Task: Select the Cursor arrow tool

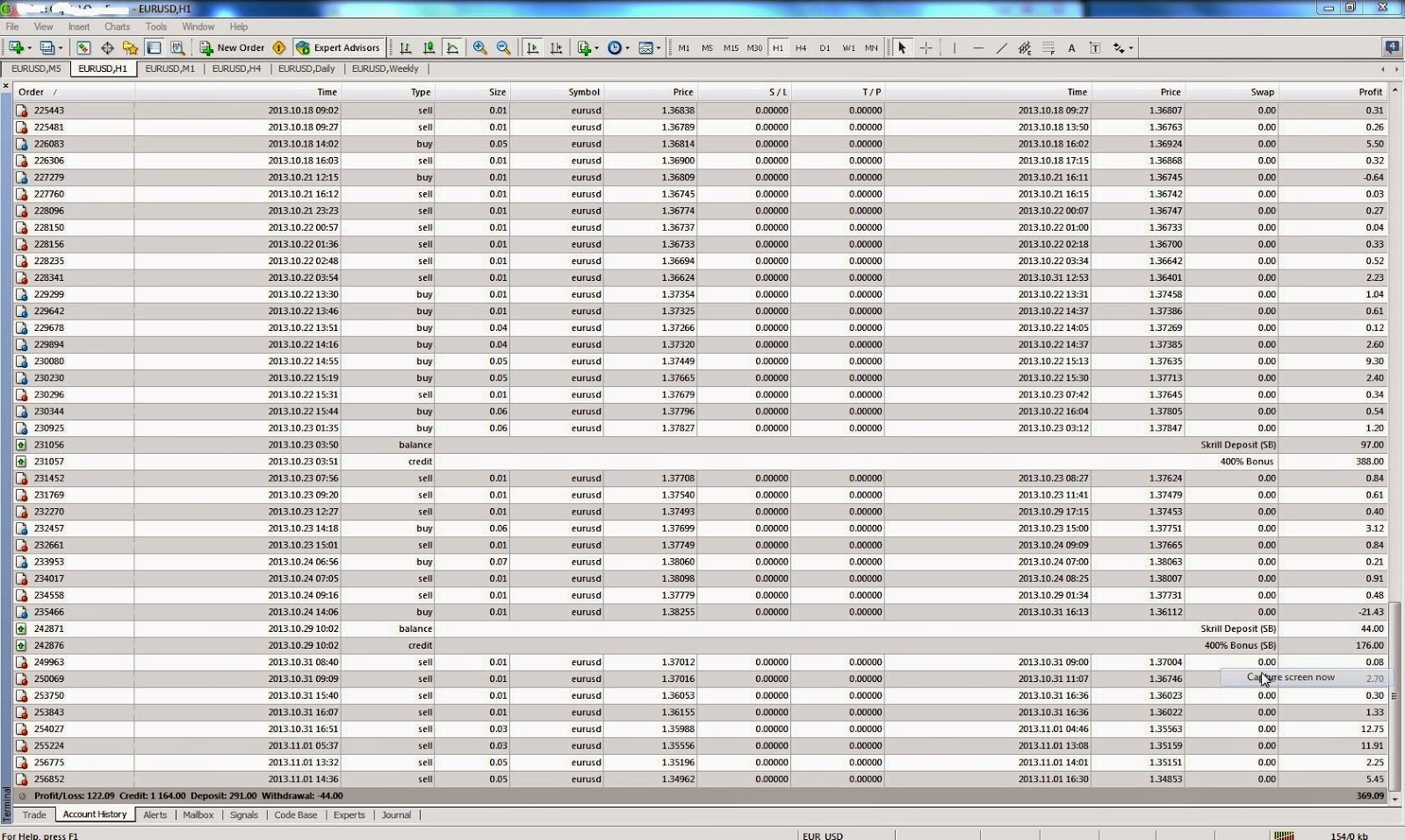Action: pyautogui.click(x=902, y=47)
